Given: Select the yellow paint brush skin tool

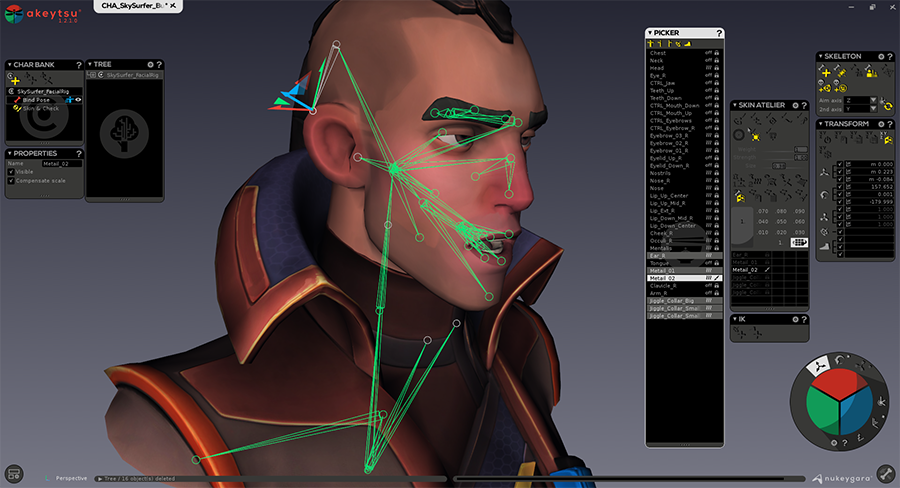Looking at the screenshot, I should point(755,137).
